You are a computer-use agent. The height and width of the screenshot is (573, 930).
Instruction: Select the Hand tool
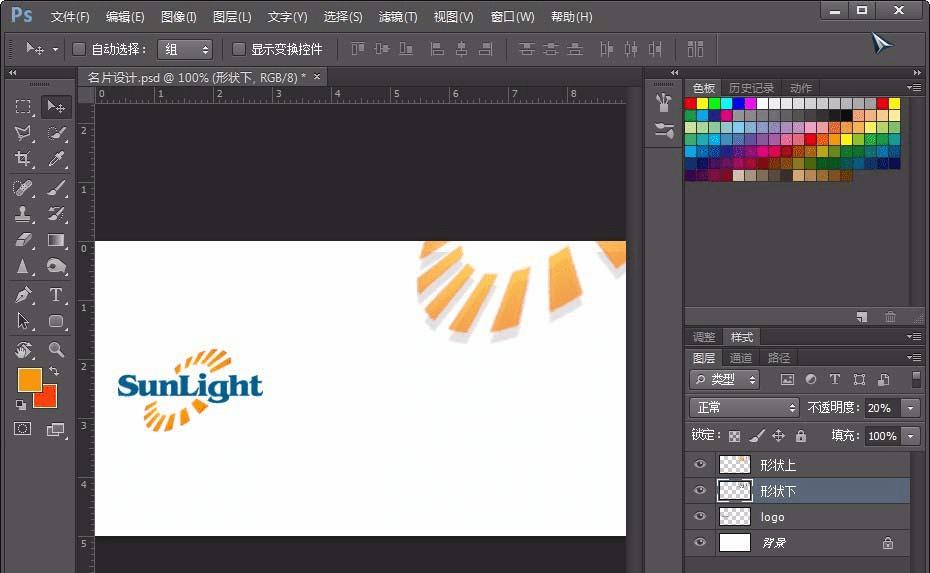coord(24,350)
